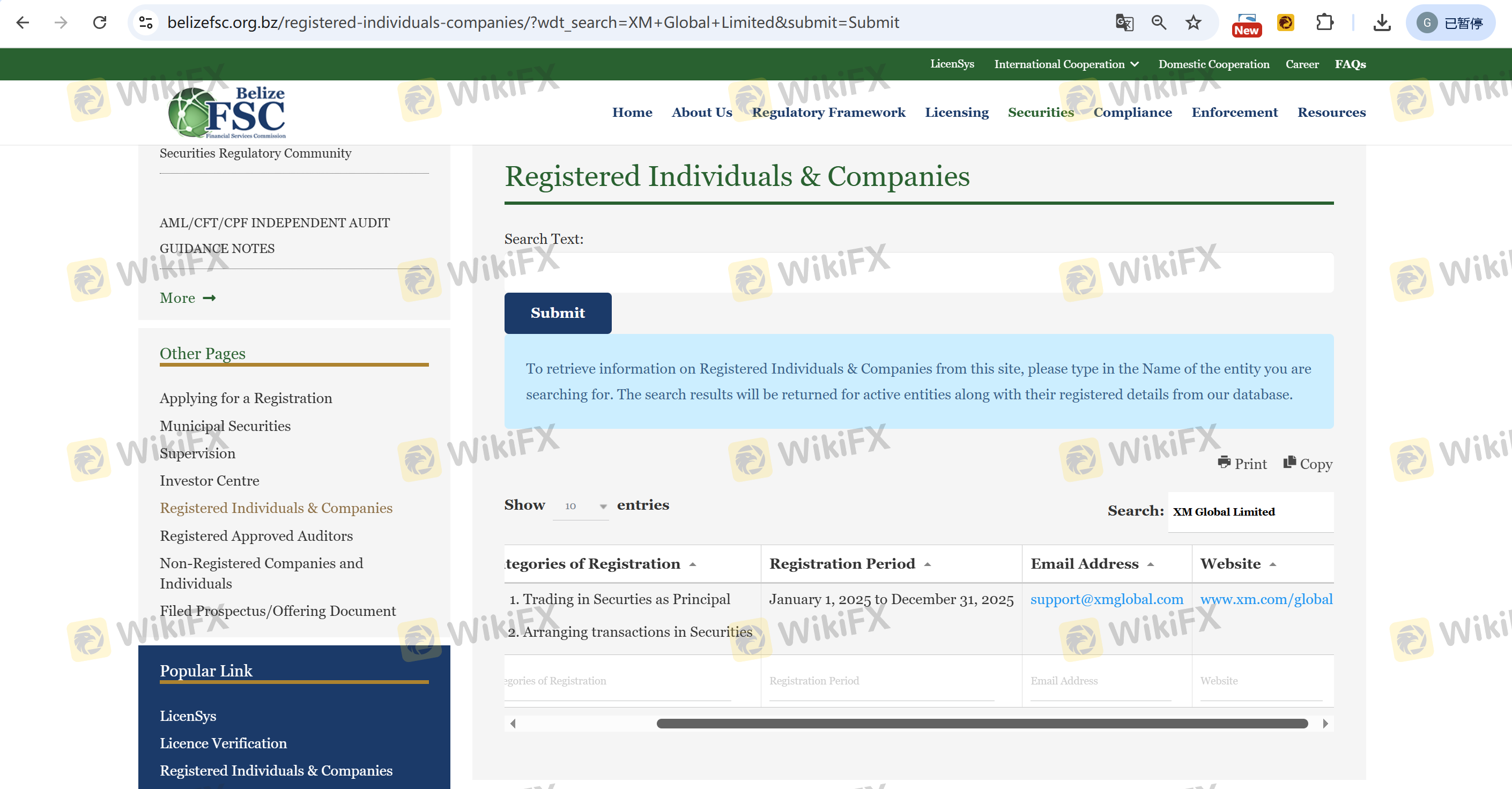1512x789 pixels.
Task: Click the scroll right arrow of table
Action: tap(1325, 723)
